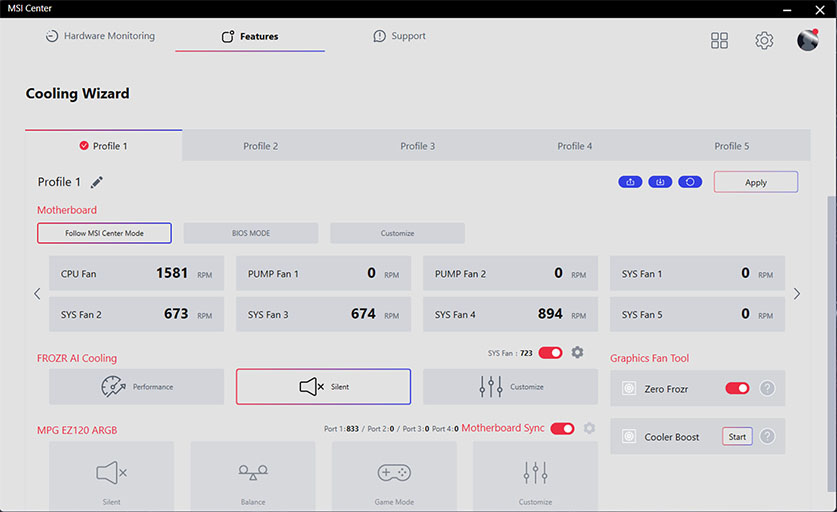Disable the Zero Frozr toggle
The image size is (837, 512).
pyautogui.click(x=737, y=388)
